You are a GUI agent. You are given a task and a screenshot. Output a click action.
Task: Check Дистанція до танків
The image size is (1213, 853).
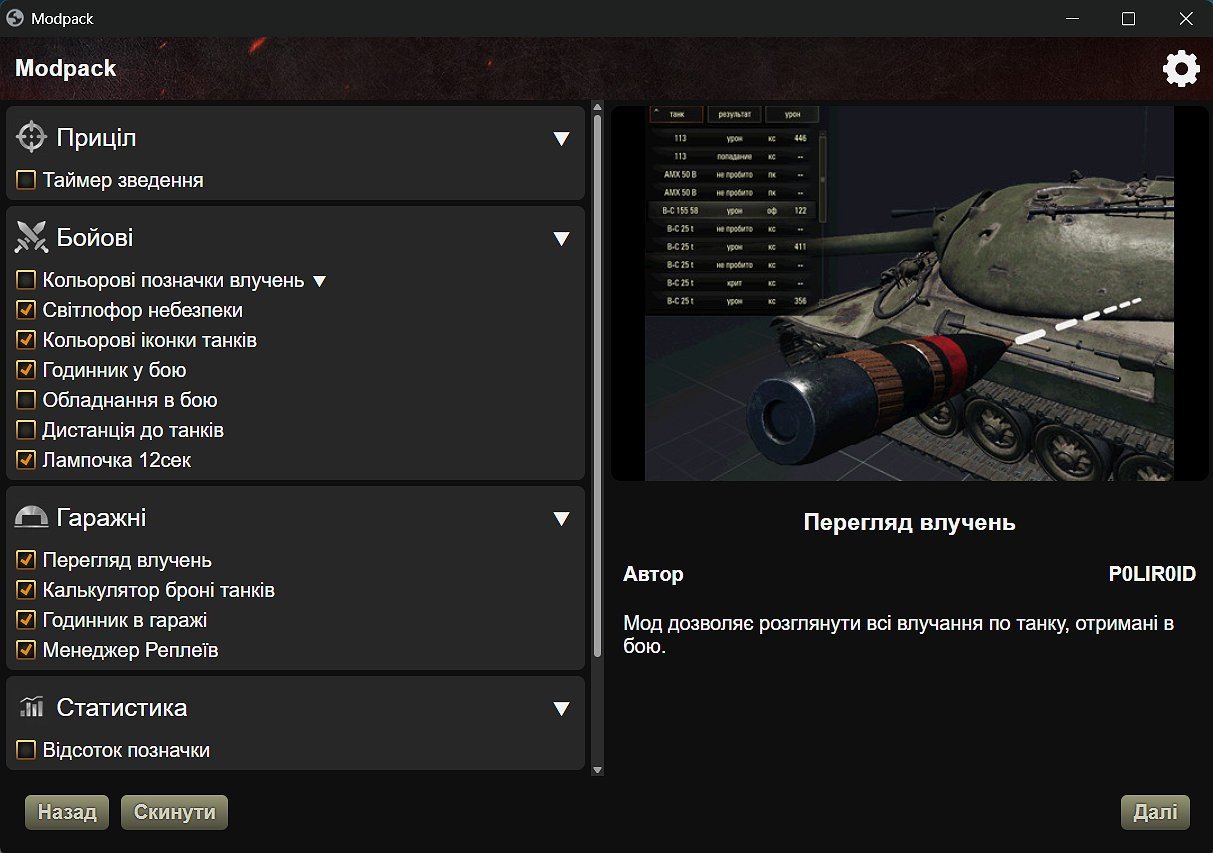[26, 431]
